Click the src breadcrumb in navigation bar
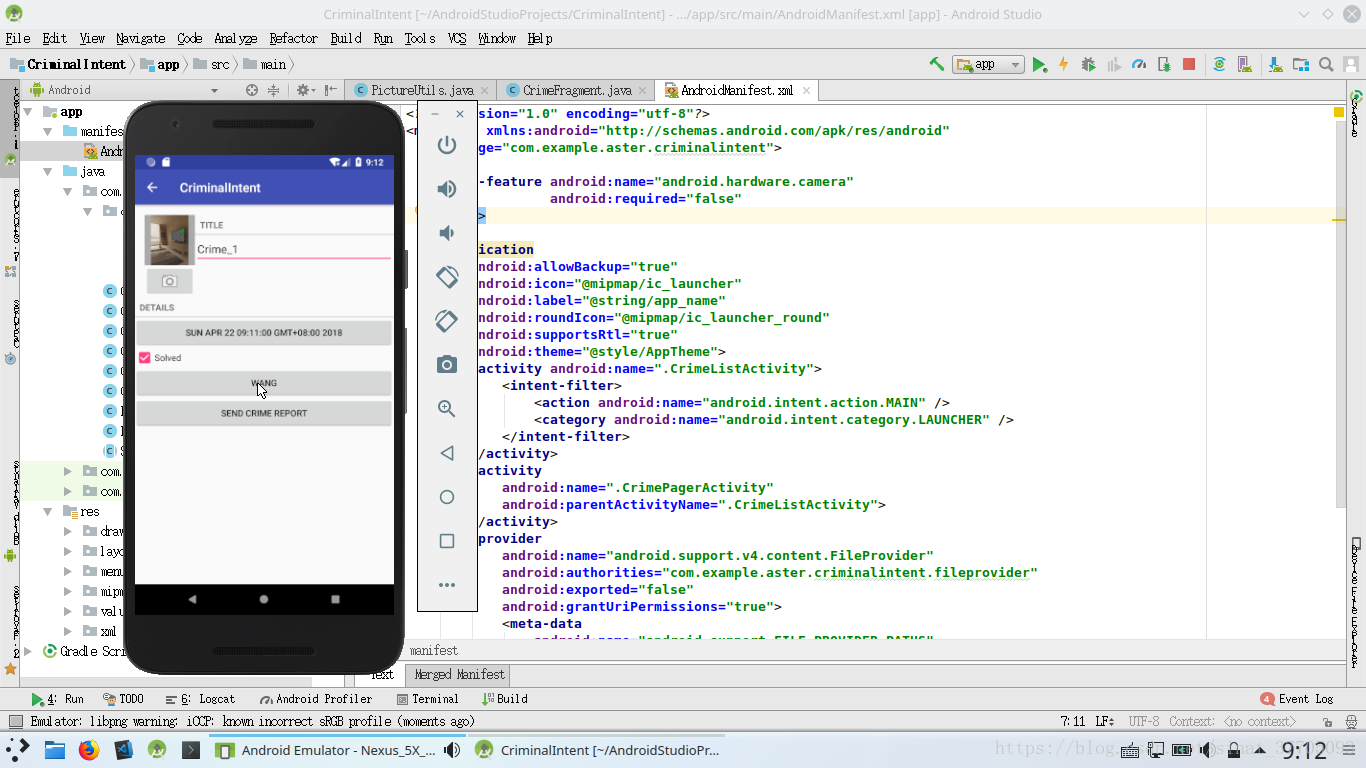This screenshot has width=1366, height=768. tap(211, 64)
